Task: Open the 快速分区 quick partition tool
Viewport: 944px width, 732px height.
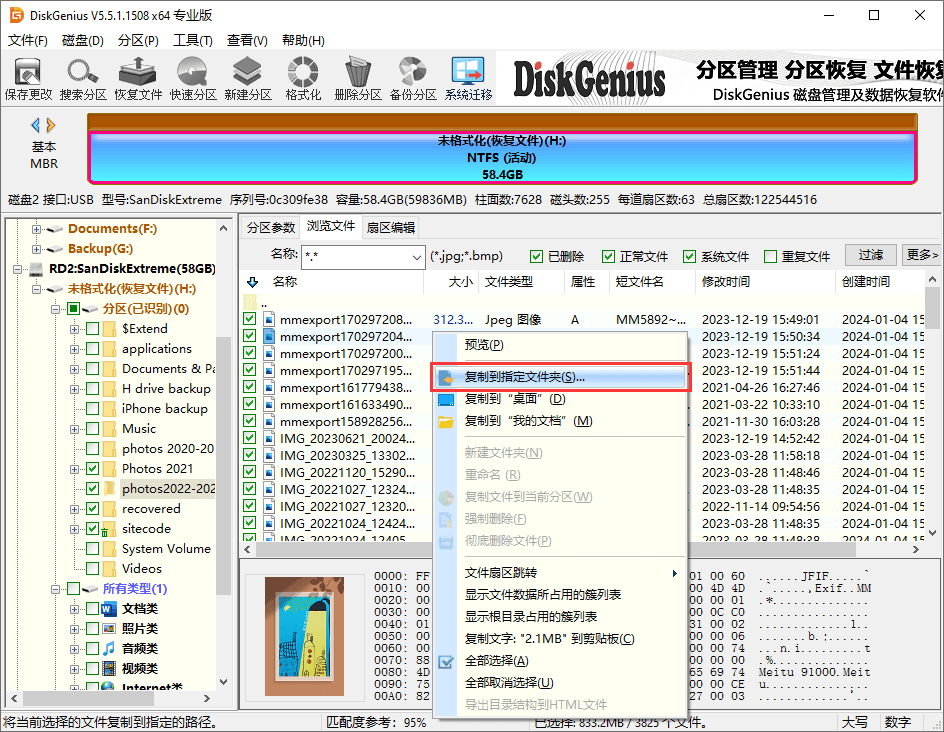Action: coord(193,78)
